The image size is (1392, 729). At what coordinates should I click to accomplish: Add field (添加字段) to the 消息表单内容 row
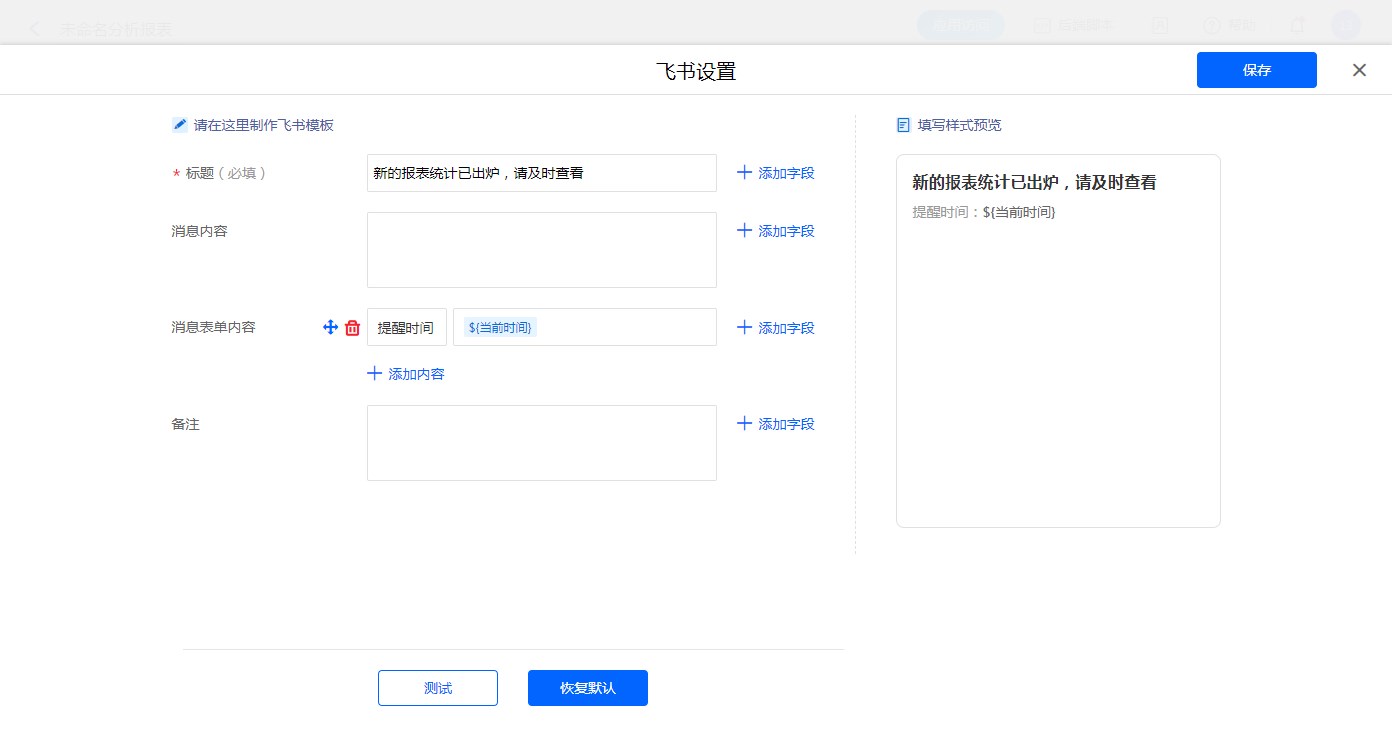click(x=776, y=328)
